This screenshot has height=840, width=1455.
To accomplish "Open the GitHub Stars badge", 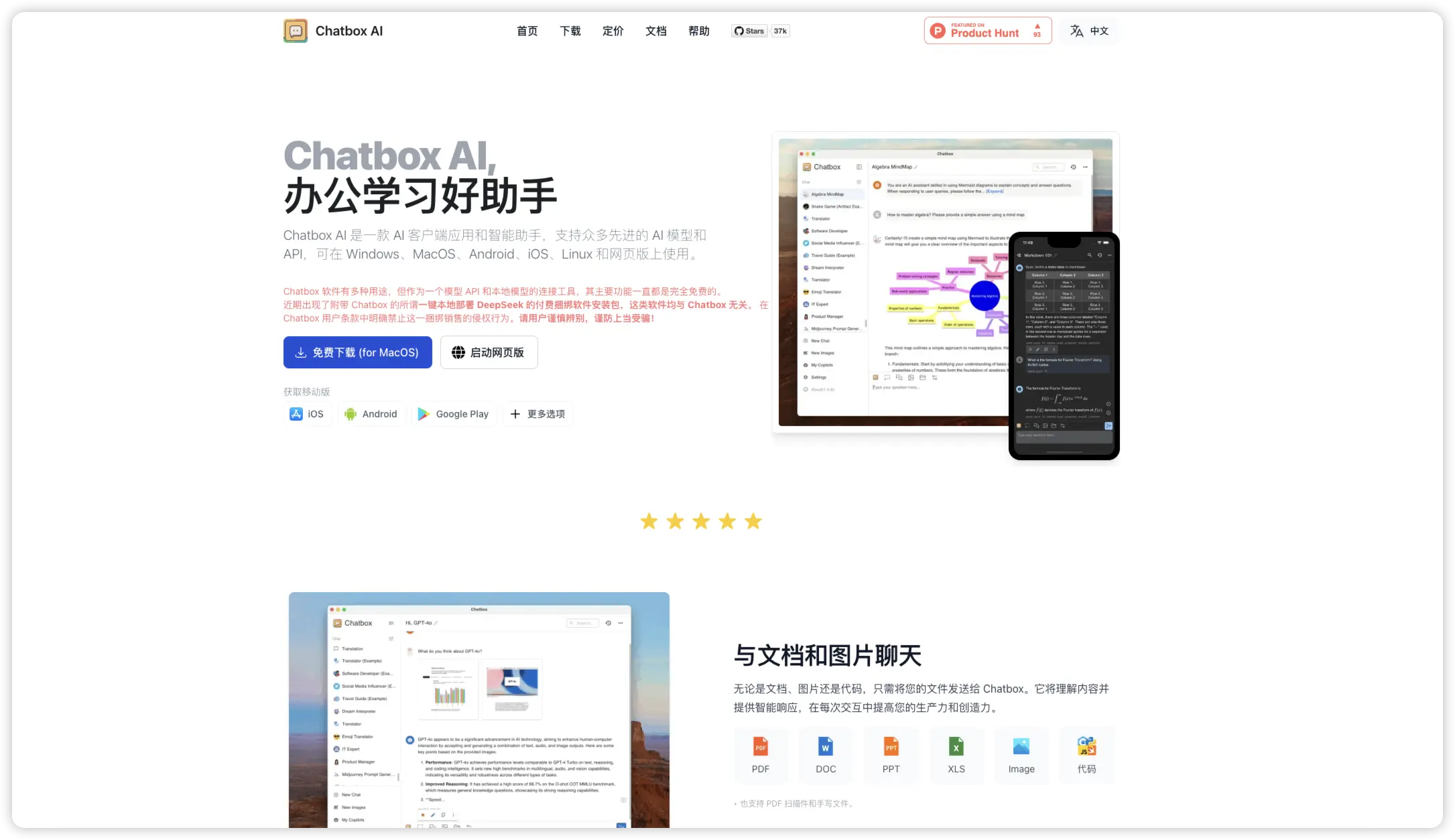I will click(x=761, y=30).
